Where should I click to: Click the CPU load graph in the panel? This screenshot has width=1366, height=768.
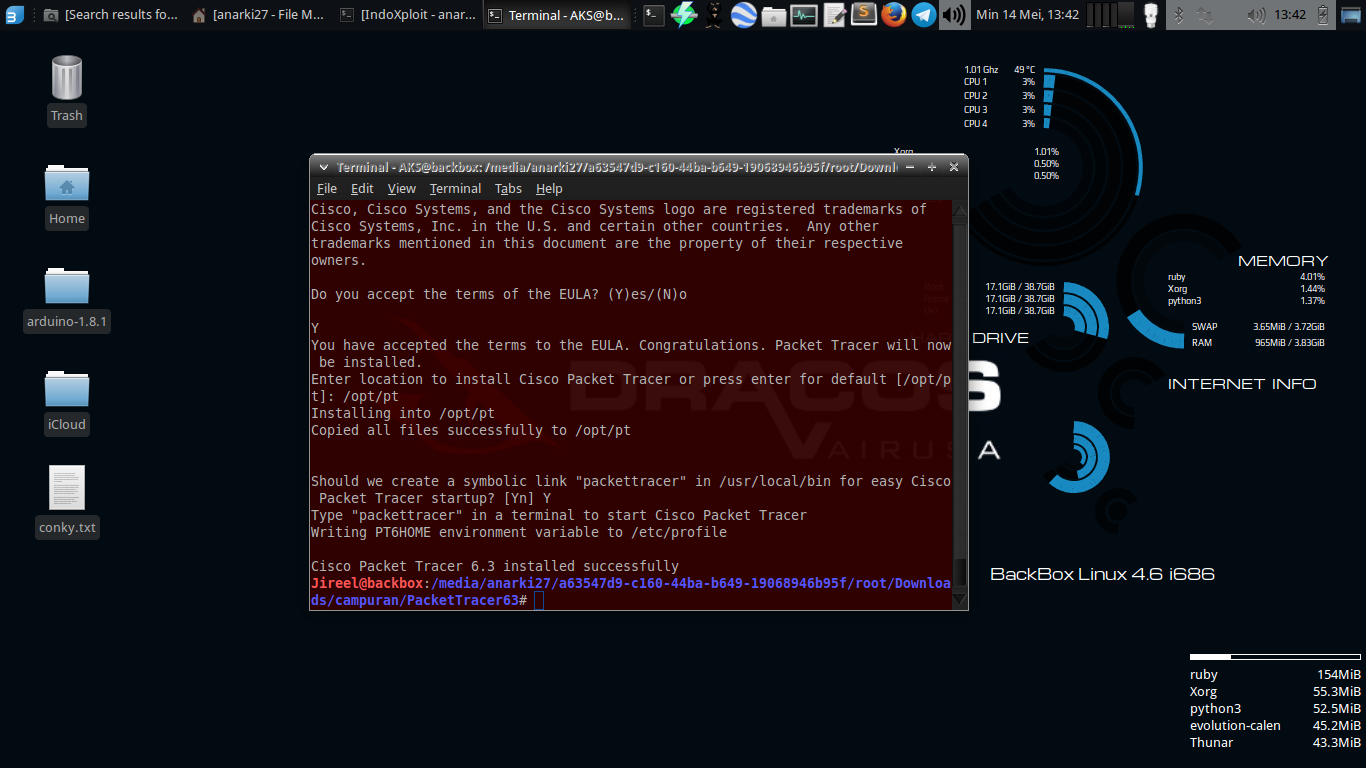point(1108,15)
